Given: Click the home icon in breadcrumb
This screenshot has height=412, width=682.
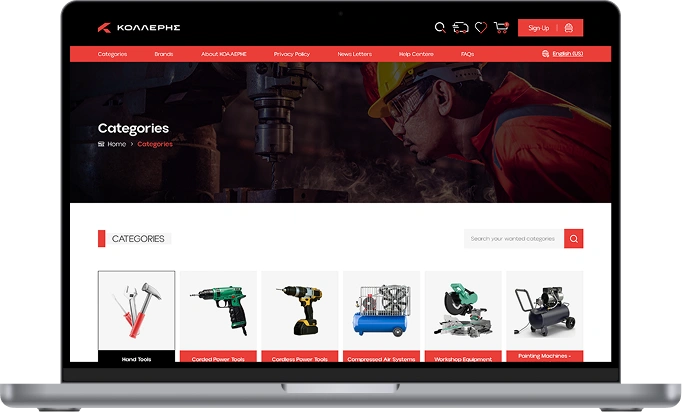Looking at the screenshot, I should (x=101, y=144).
